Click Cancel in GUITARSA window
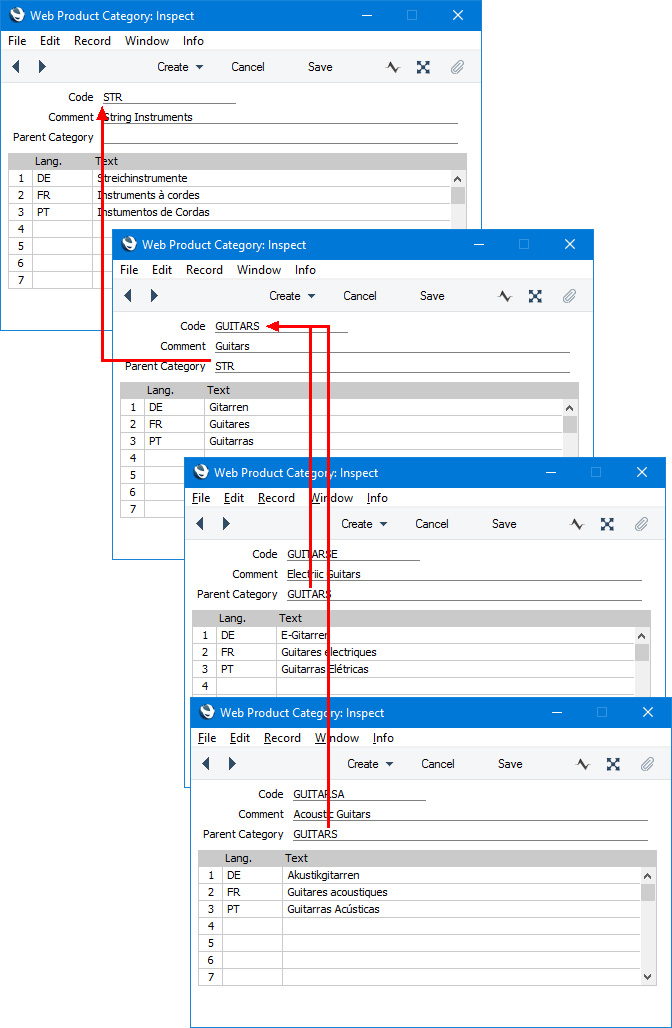This screenshot has width=672, height=1028. click(x=438, y=764)
